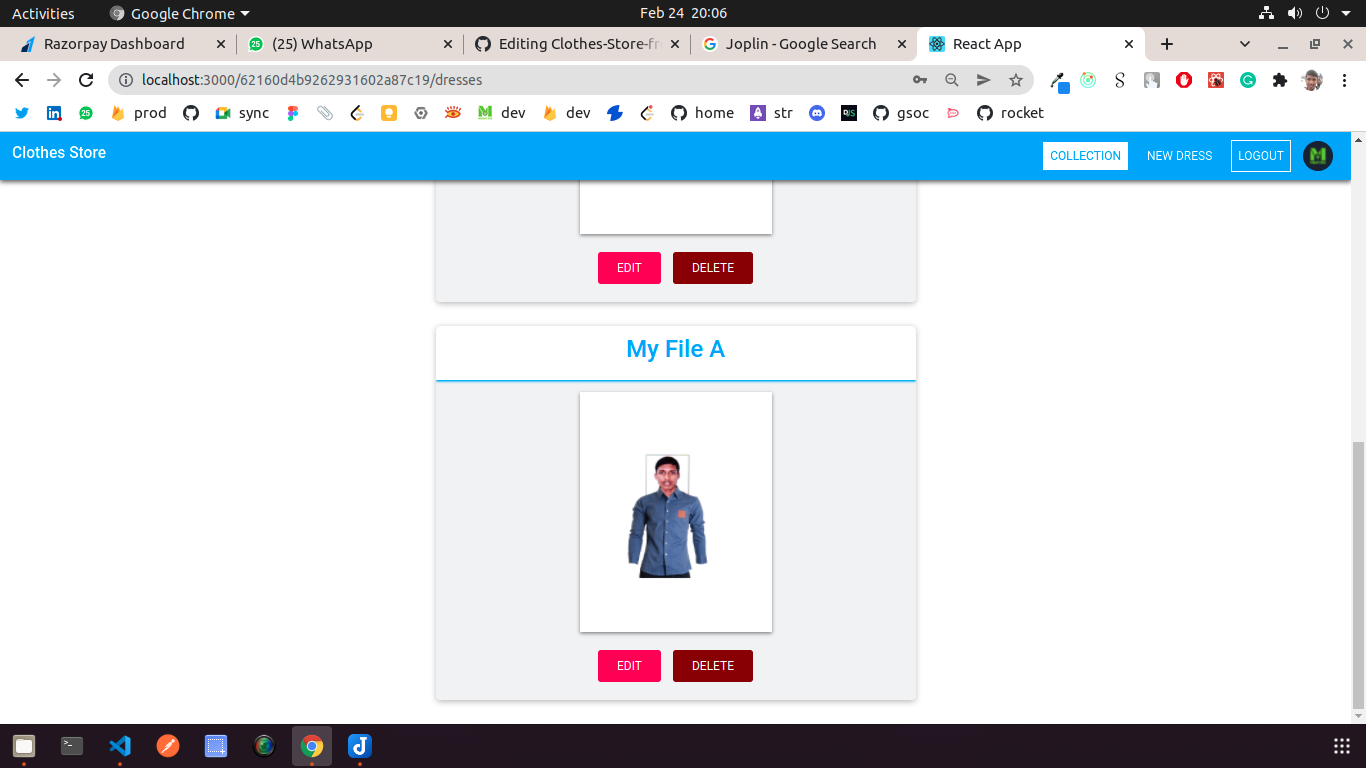1366x768 pixels.
Task: Click the AdBlock stop-hand extension icon
Action: tap(1183, 80)
